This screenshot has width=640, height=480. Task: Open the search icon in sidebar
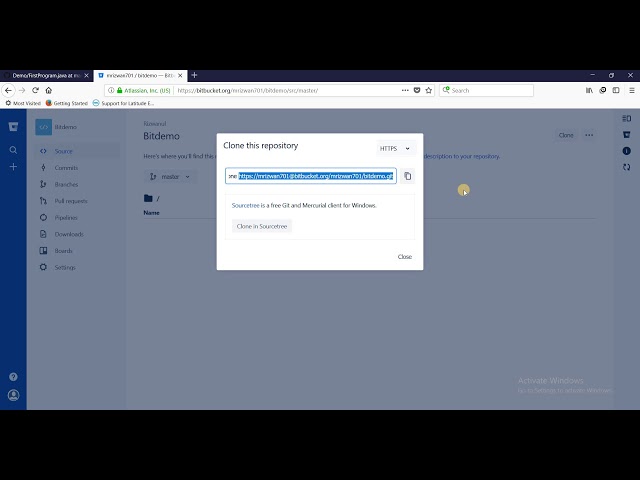coord(13,150)
